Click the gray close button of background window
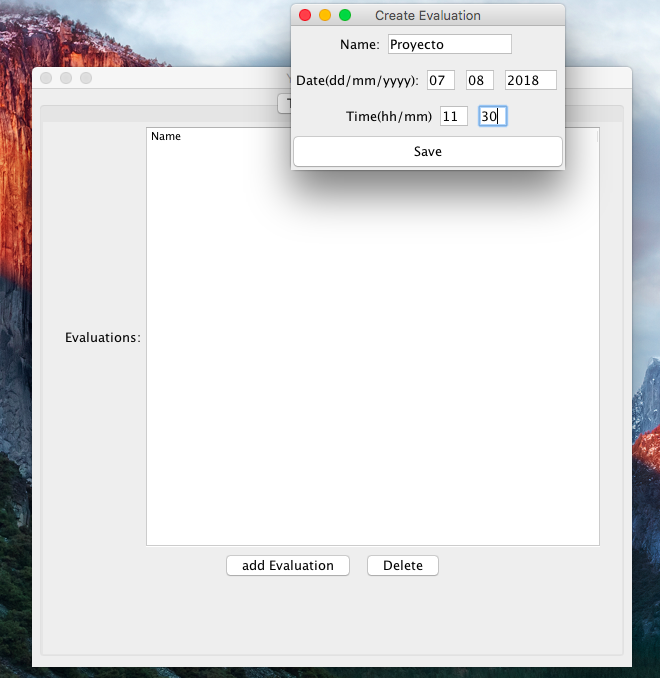This screenshot has width=660, height=678. pyautogui.click(x=46, y=78)
